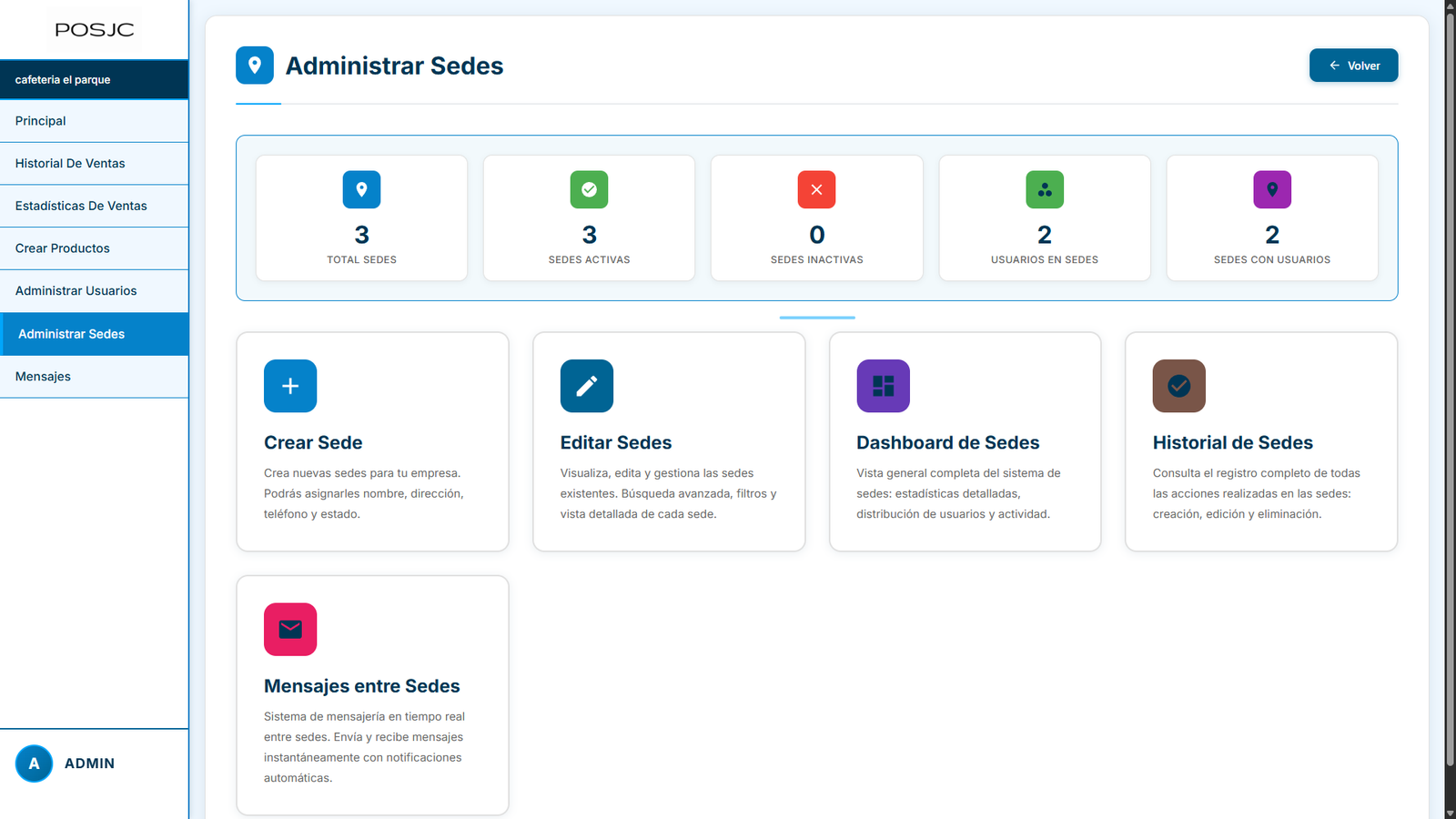This screenshot has width=1456, height=819.
Task: Click the brown checkmark Historial de Sedes icon
Action: pos(1178,386)
